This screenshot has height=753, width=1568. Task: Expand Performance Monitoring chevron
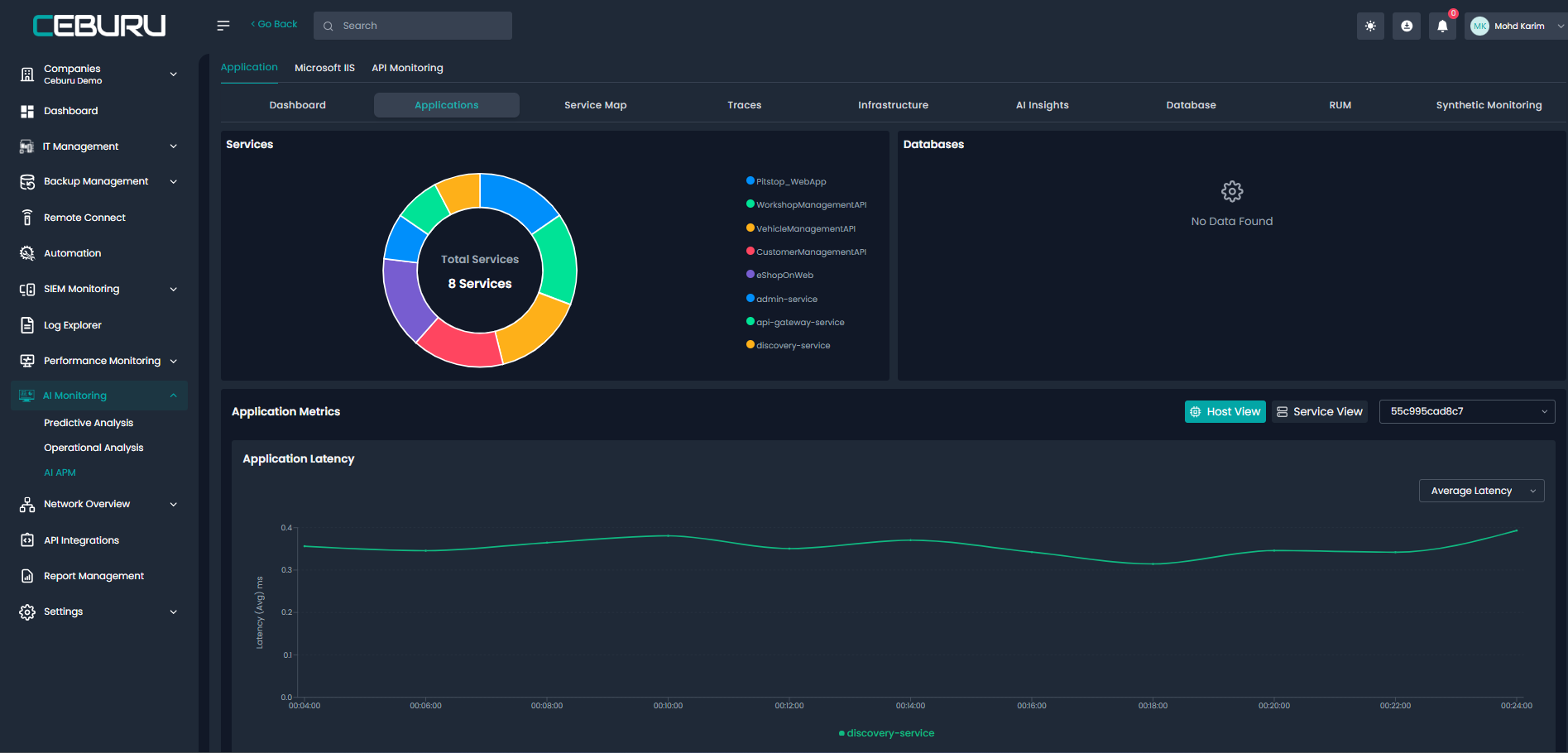pyautogui.click(x=174, y=361)
